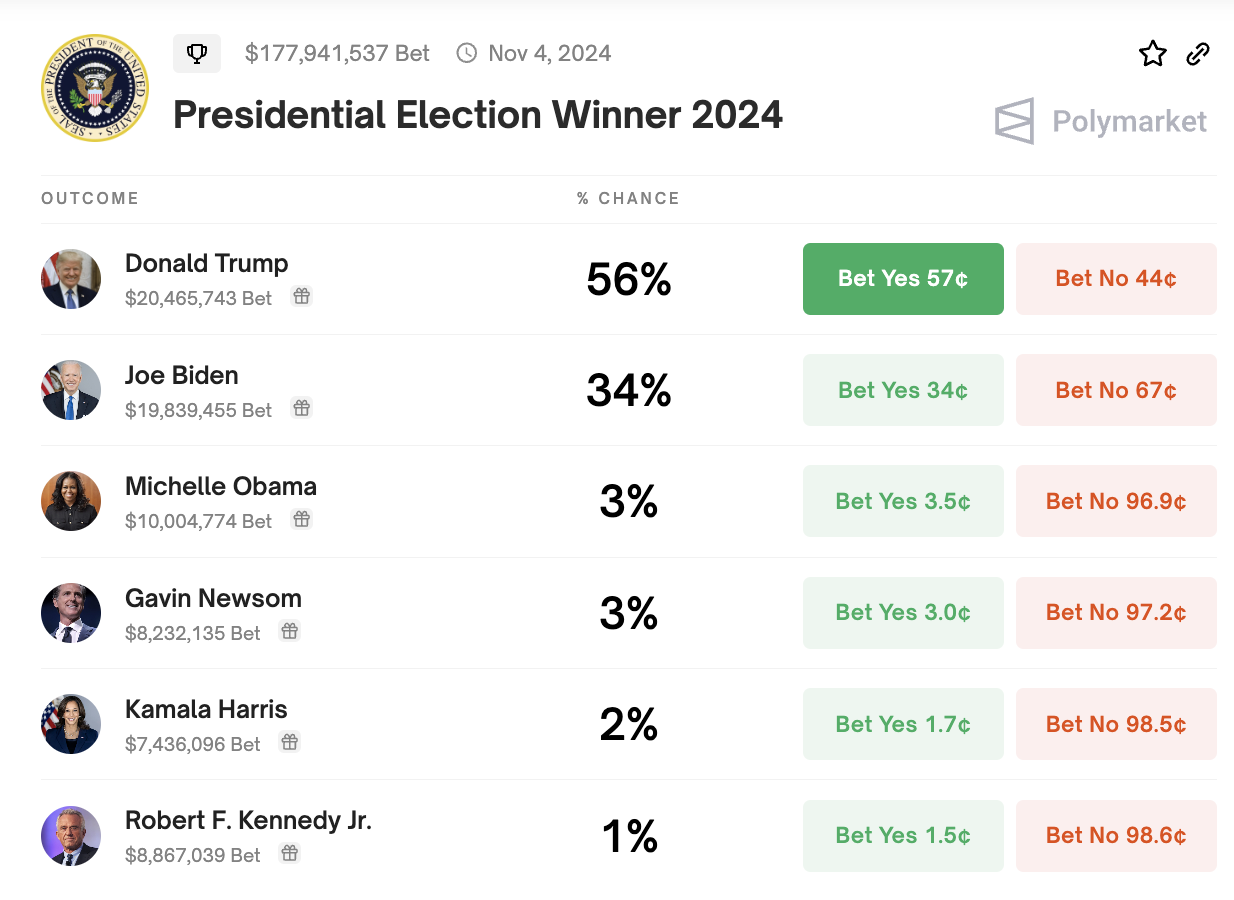Click the gift icon beside Gavin Newsom
The image size is (1234, 900).
click(289, 631)
